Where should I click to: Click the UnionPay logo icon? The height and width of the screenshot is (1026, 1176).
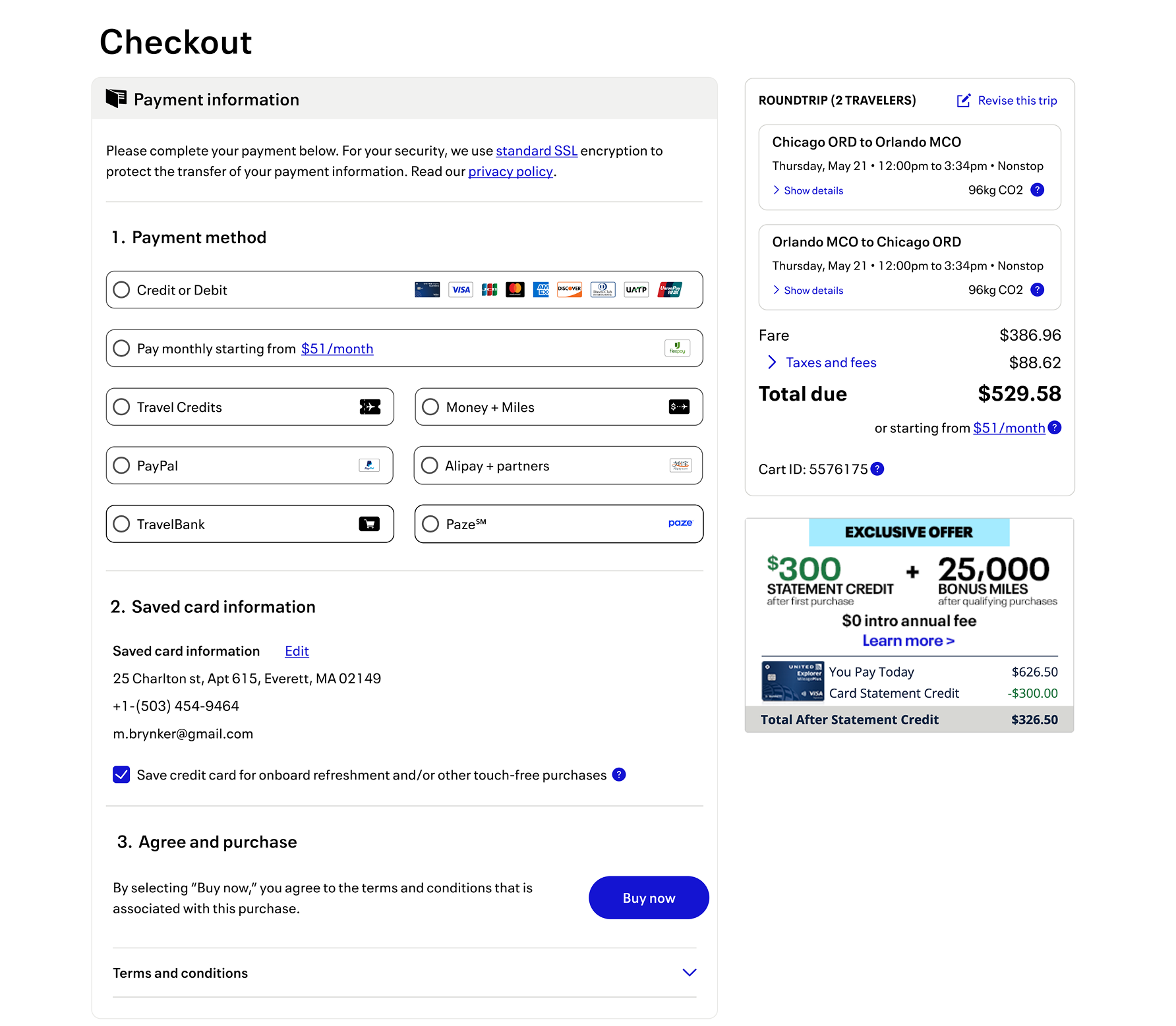pyautogui.click(x=670, y=290)
